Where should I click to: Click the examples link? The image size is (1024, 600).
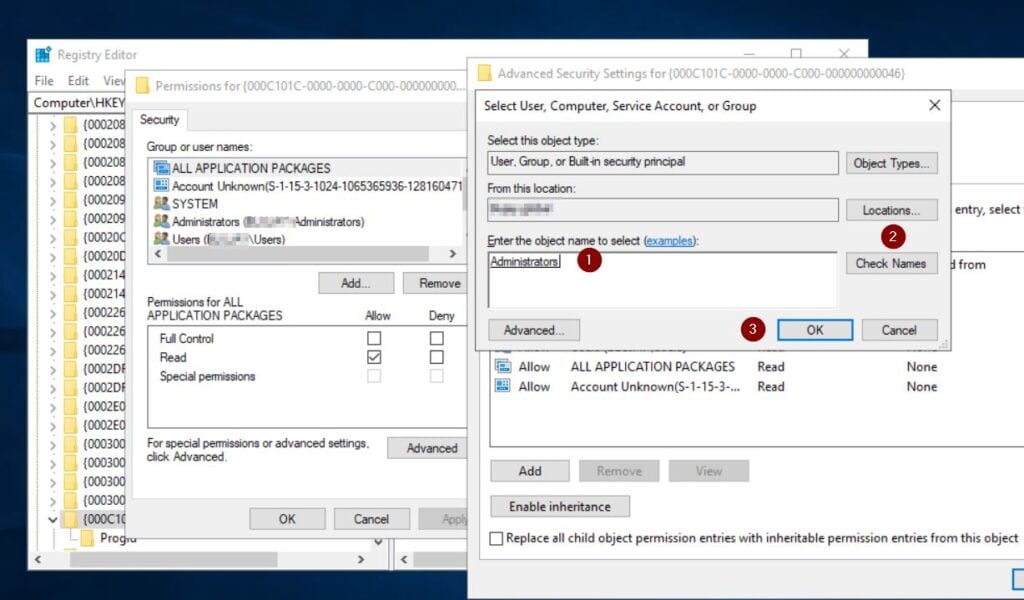[669, 241]
